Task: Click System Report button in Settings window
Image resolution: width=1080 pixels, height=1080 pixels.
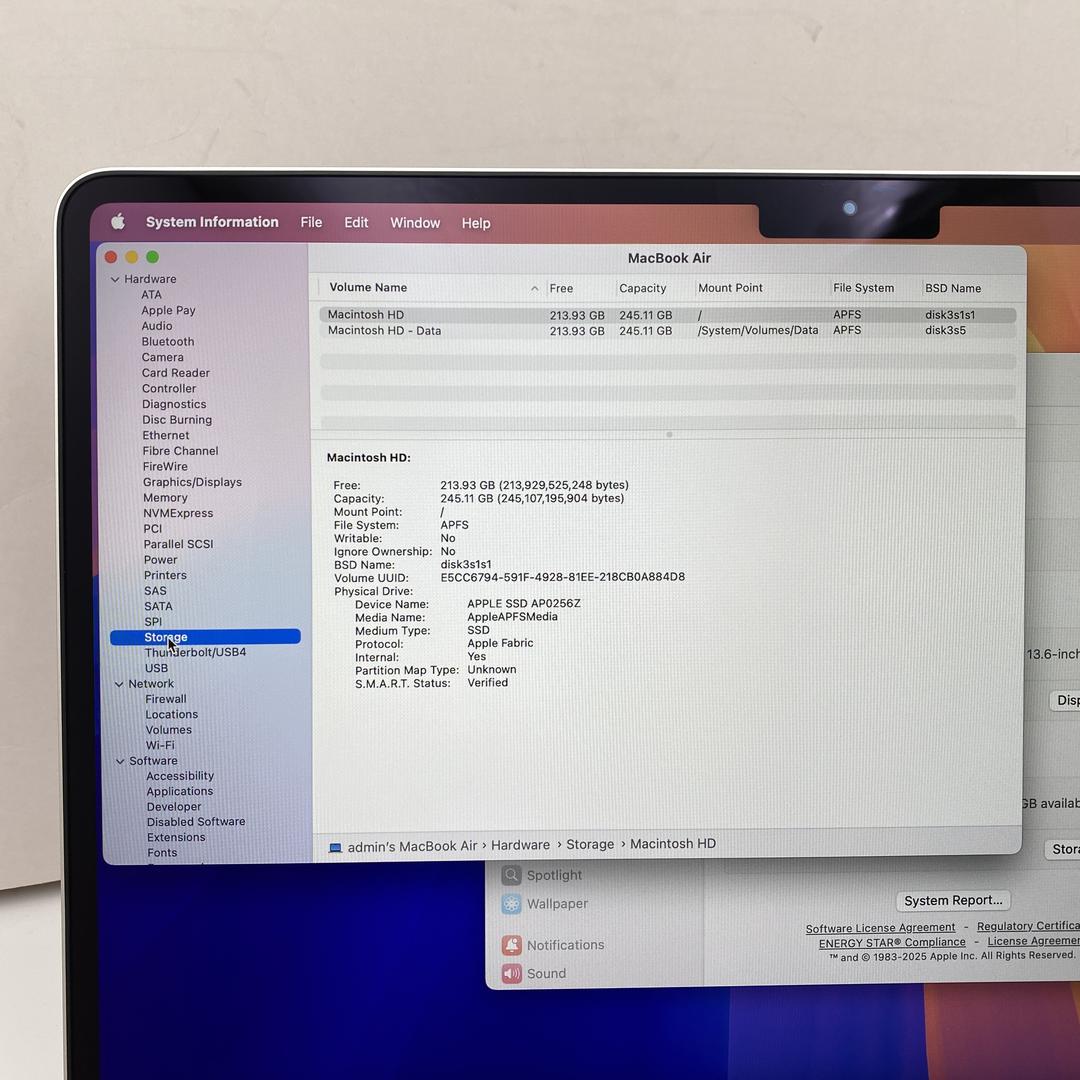Action: (x=953, y=900)
